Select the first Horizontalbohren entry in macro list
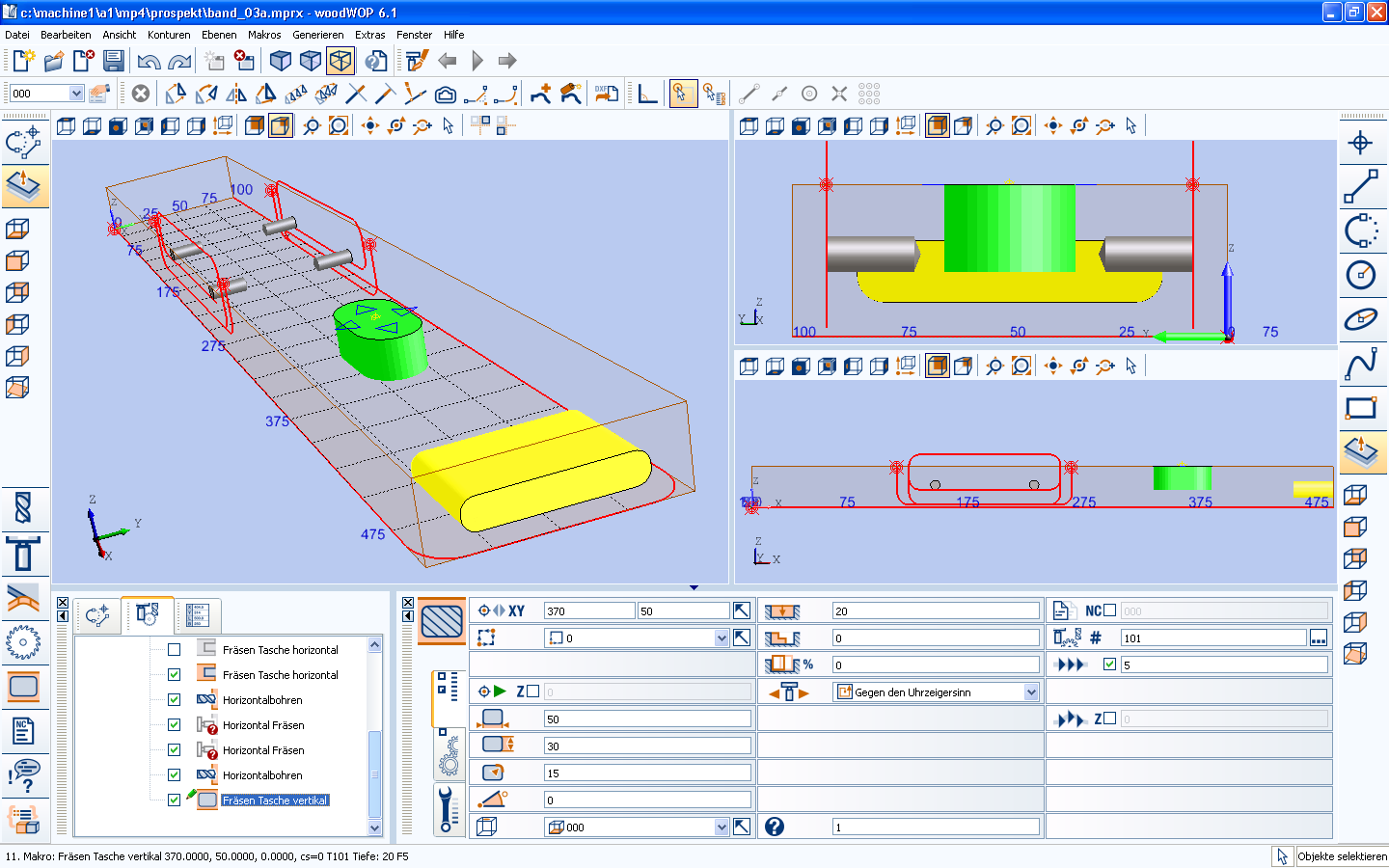1389x868 pixels. [262, 700]
